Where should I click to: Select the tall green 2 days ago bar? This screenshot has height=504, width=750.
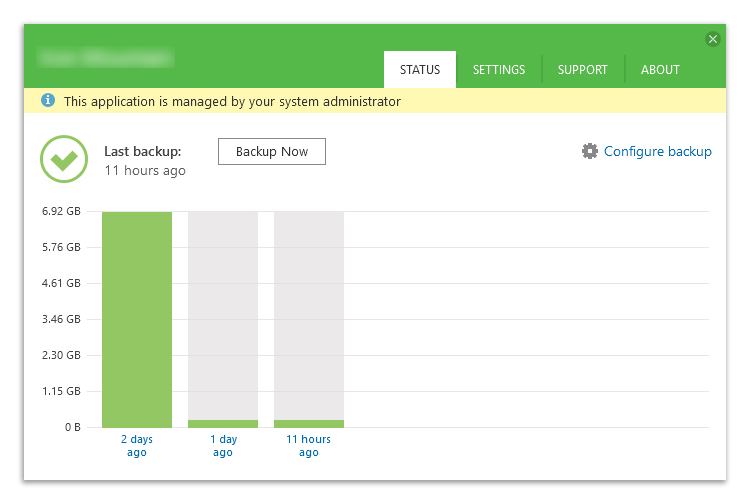coord(137,319)
